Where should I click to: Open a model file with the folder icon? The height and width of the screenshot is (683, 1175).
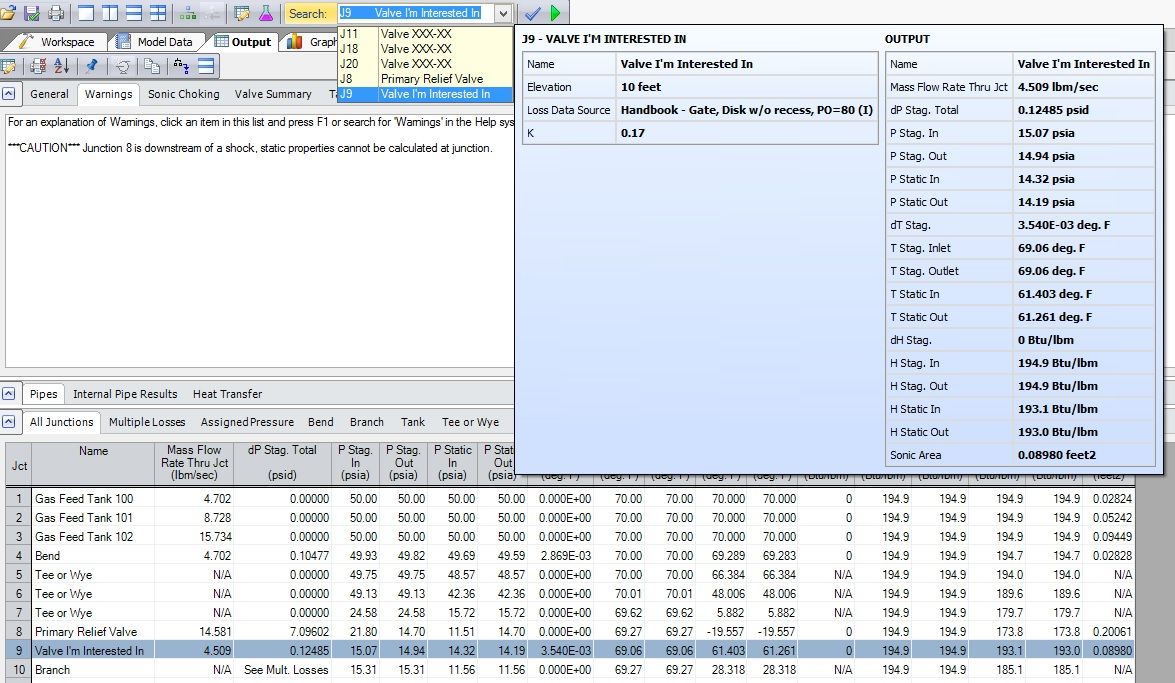click(x=10, y=13)
